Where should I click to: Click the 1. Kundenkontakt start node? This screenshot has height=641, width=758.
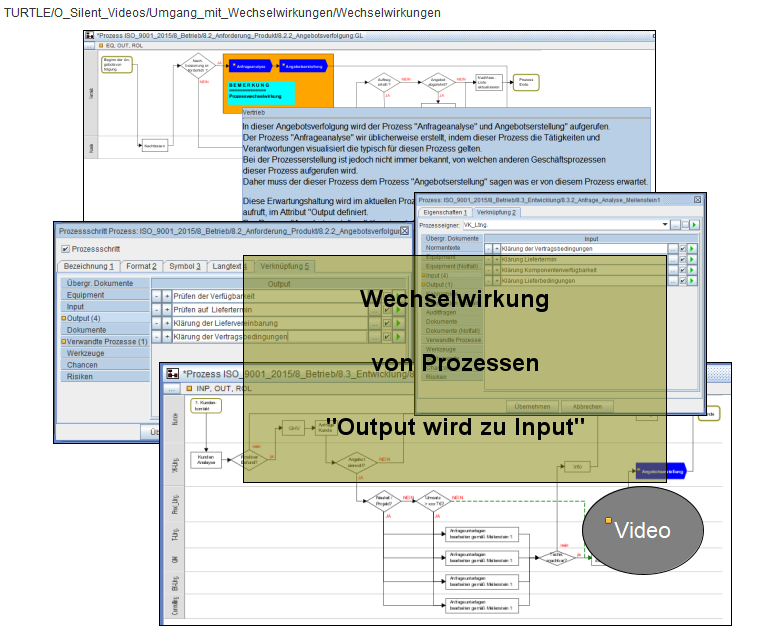click(x=205, y=406)
